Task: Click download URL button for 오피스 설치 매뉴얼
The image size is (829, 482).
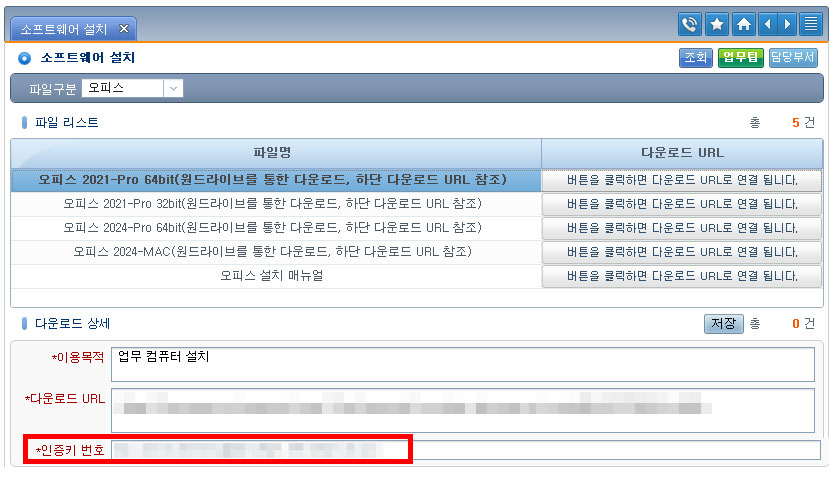Action: click(682, 276)
